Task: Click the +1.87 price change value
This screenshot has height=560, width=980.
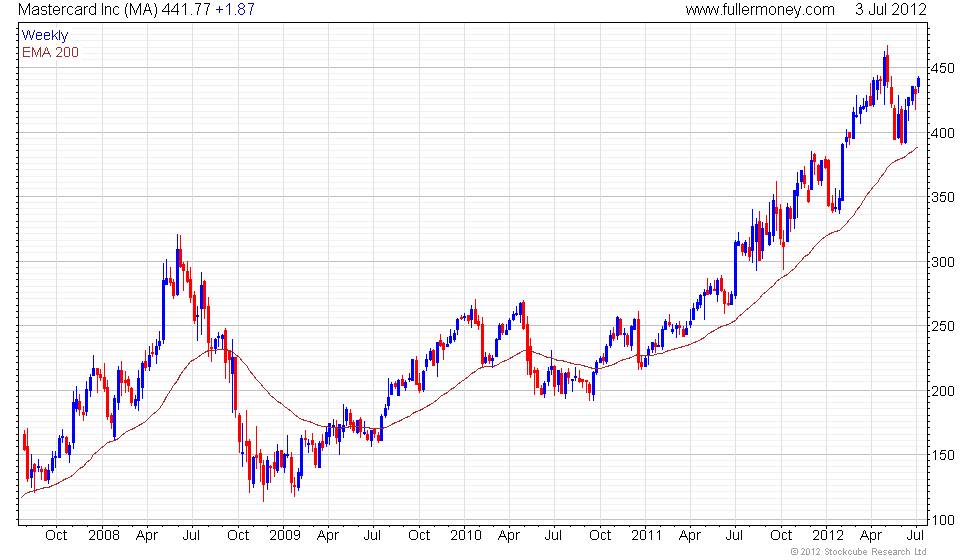Action: click(235, 9)
